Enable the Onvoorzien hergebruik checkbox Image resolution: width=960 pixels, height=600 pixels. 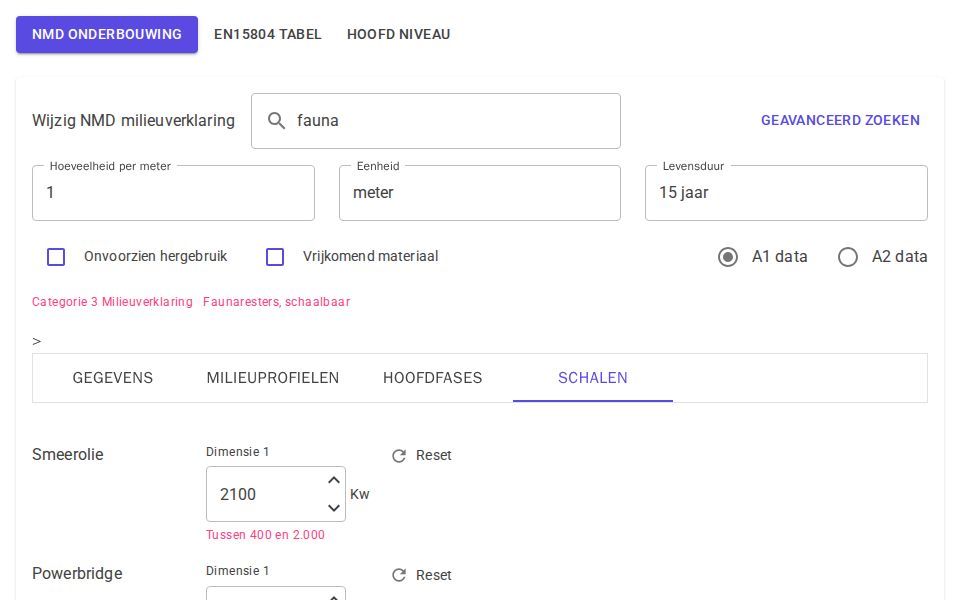[x=56, y=257]
